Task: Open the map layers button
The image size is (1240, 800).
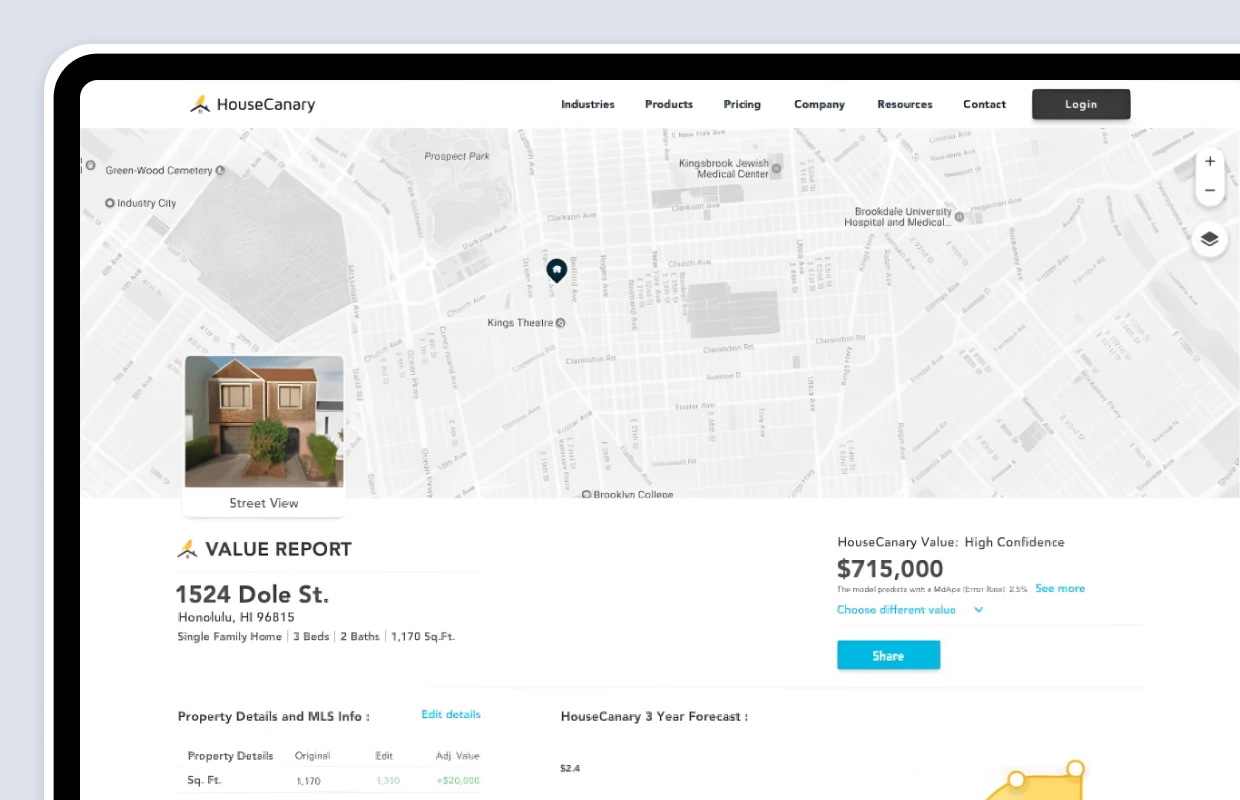Action: pos(1210,239)
